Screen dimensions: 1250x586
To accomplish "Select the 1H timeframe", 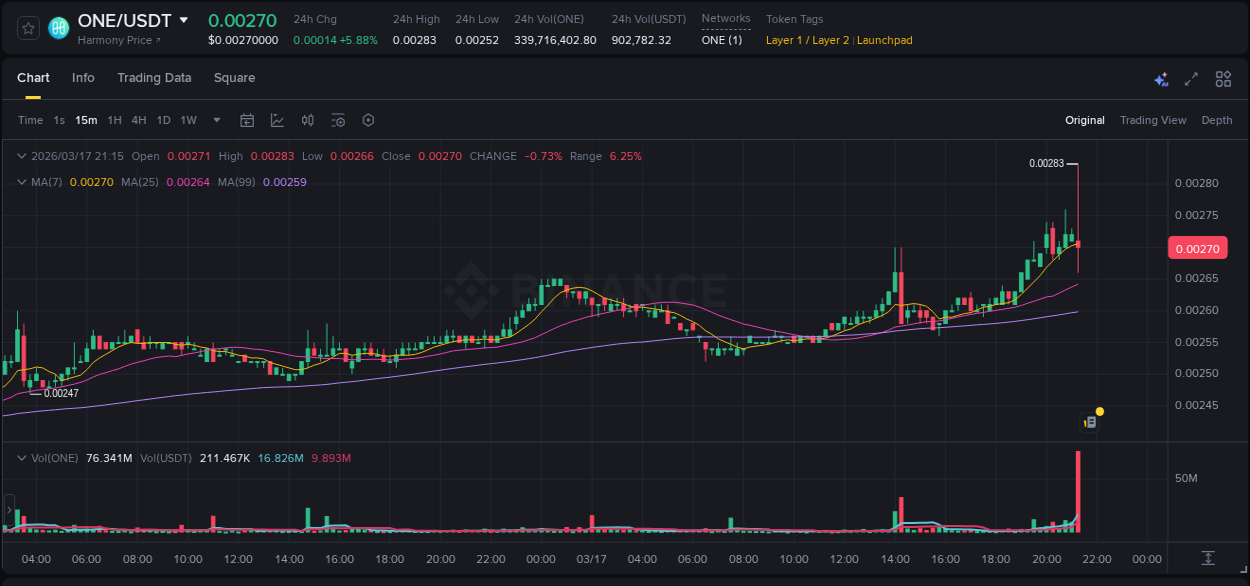I will point(115,120).
